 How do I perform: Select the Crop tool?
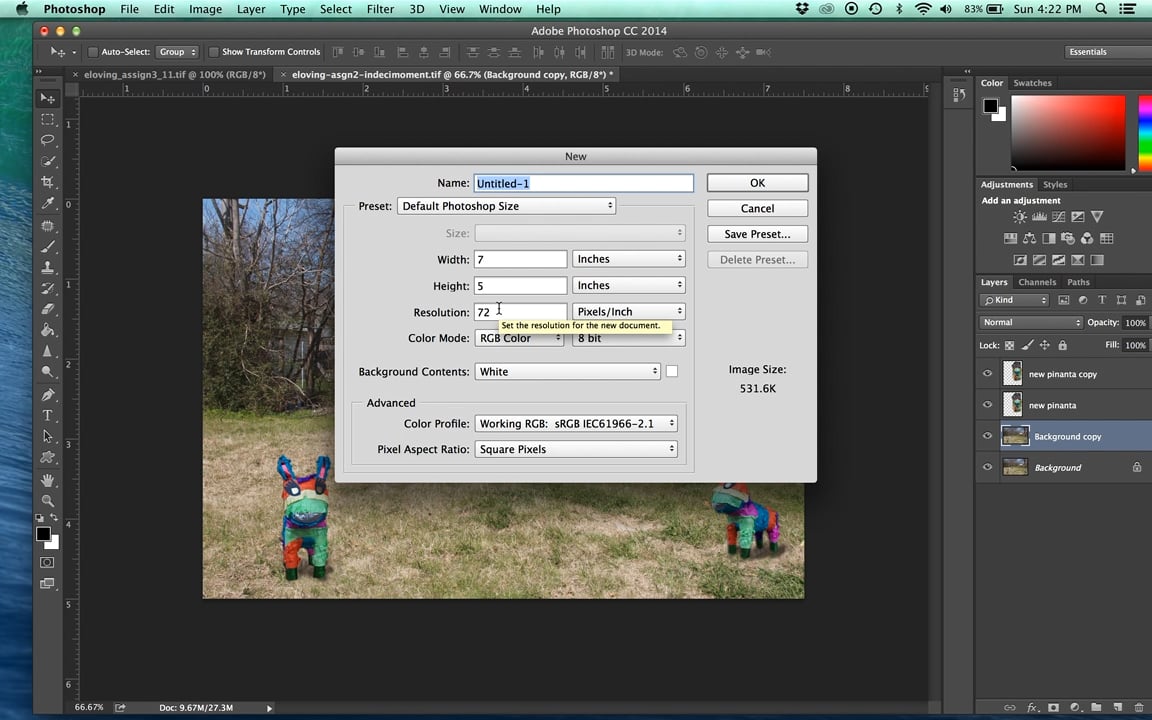48,181
